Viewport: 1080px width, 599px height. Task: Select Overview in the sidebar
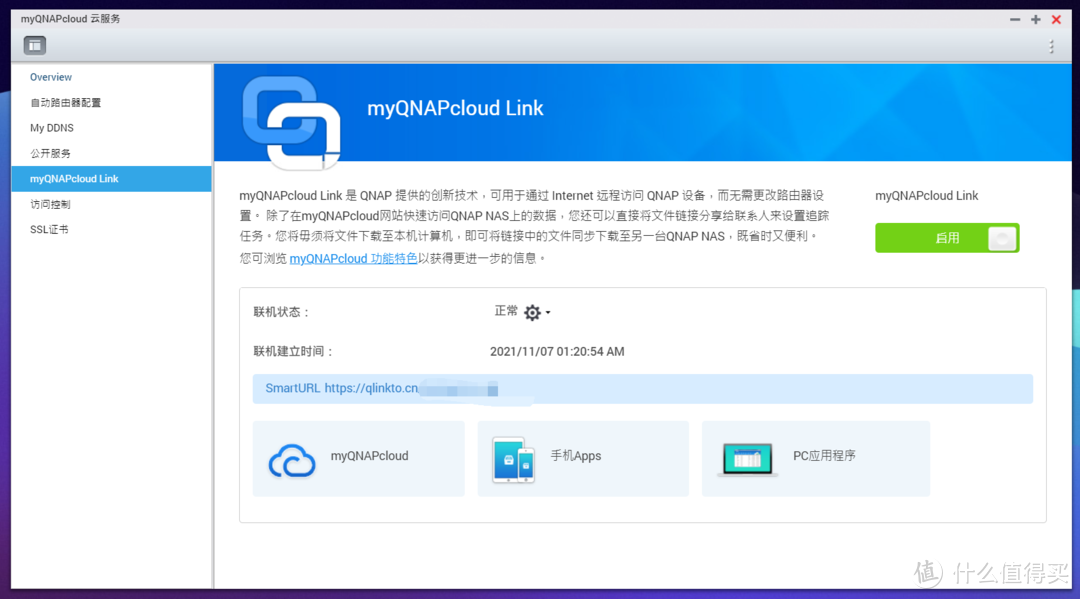51,76
